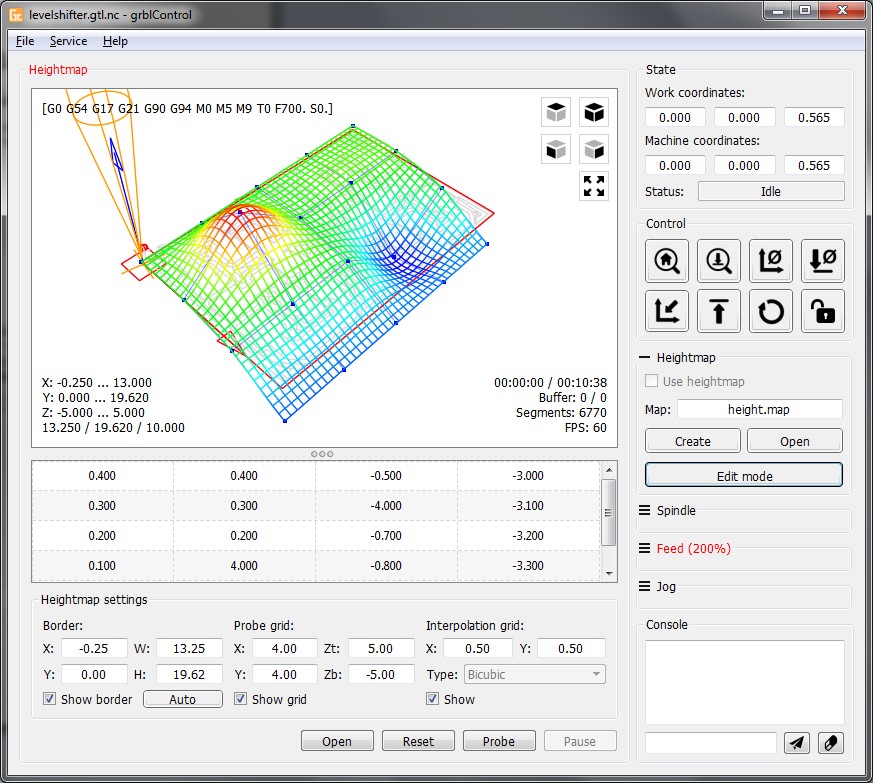Image resolution: width=873 pixels, height=783 pixels.
Task: Open the interpolation Type Bicubic dropdown
Action: [x=533, y=674]
